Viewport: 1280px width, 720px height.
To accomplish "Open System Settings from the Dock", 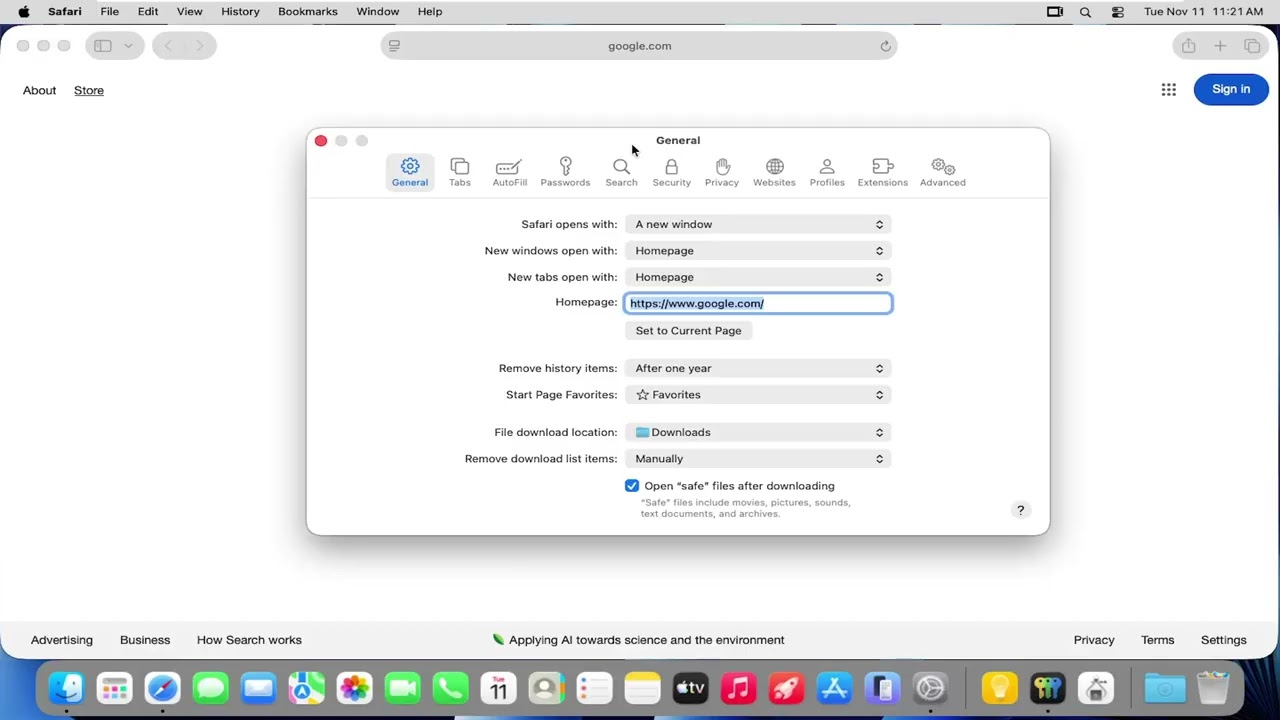I will [930, 688].
